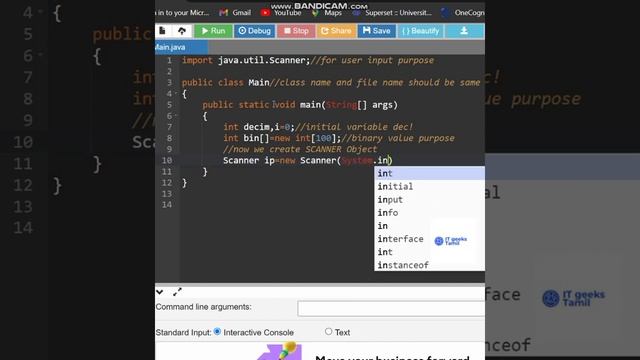Start the Debug session
The width and height of the screenshot is (640, 360).
tap(254, 31)
